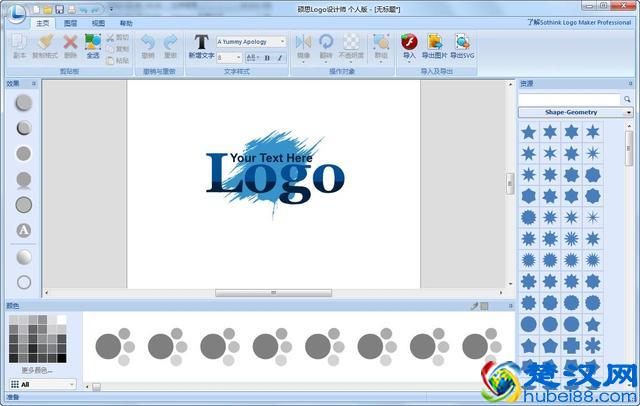Click the paste clipboard button
This screenshot has height=406, width=640.
click(118, 60)
